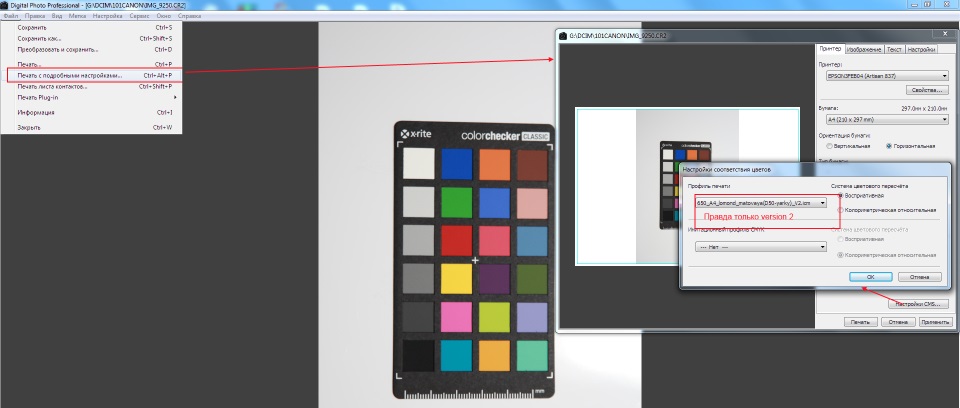Open the Файл menu in the menu bar
The width and height of the screenshot is (960, 408).
click(10, 16)
